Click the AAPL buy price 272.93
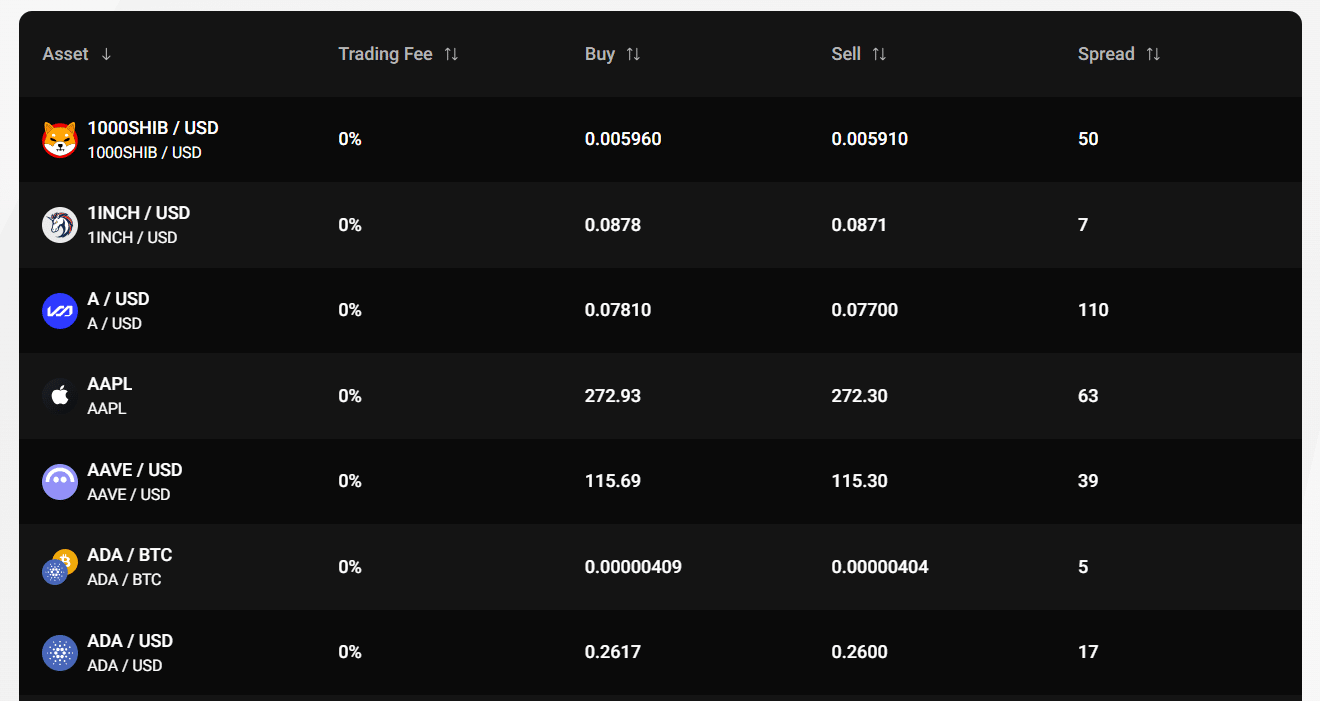Image resolution: width=1320 pixels, height=701 pixels. (x=613, y=396)
